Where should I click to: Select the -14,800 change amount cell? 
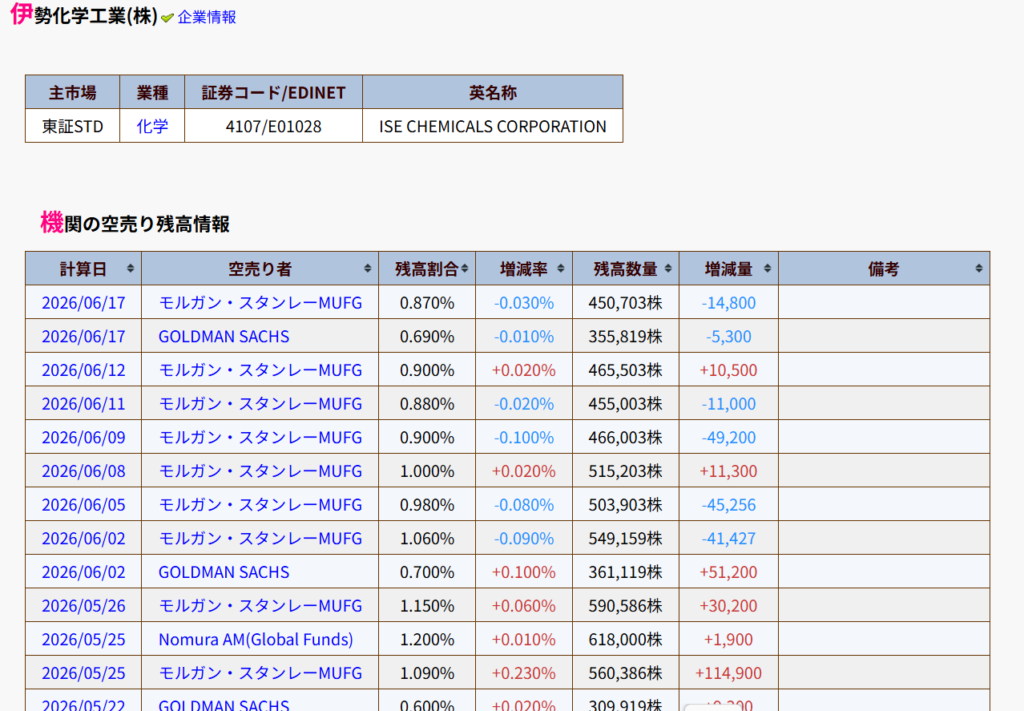729,303
